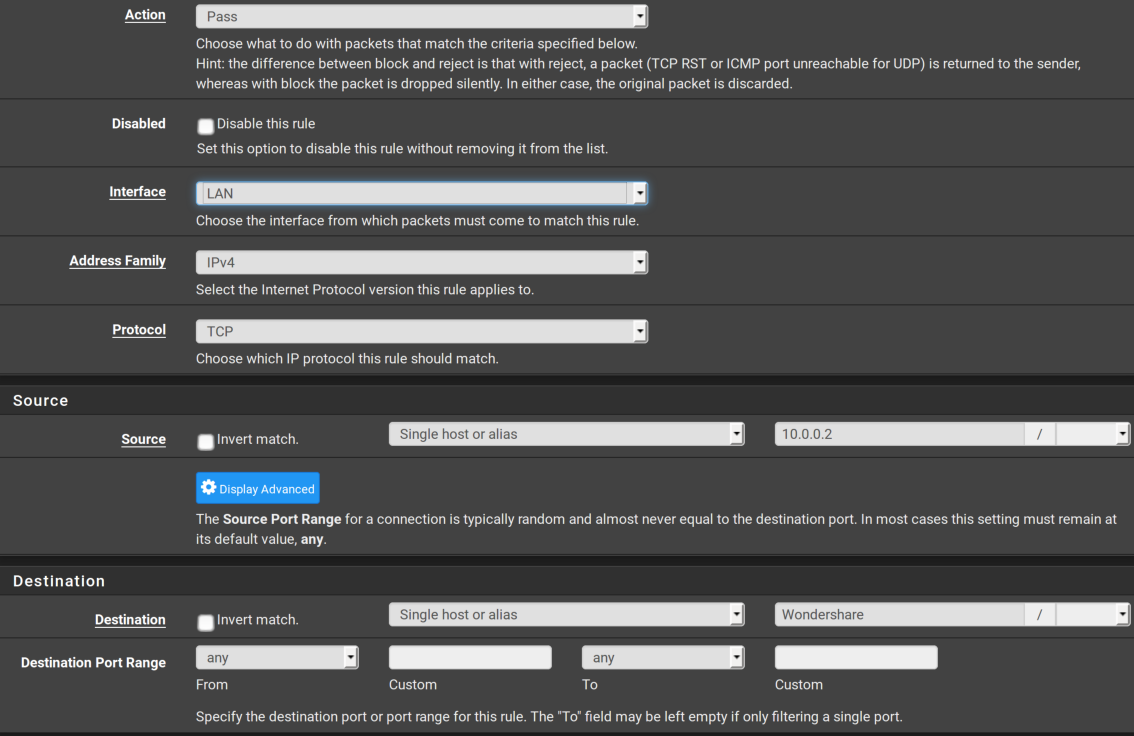Expand Destination type dropdown Single host or alias
1134x736 pixels.
[x=566, y=614]
